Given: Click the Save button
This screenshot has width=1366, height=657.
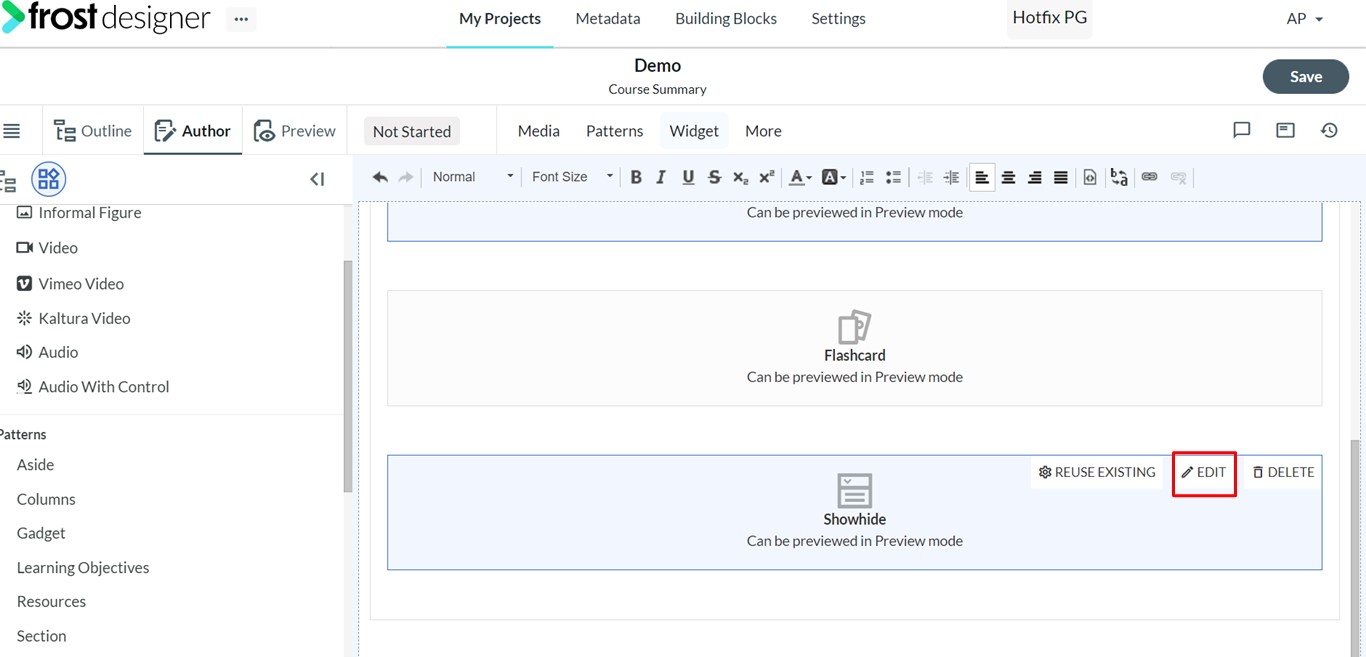Looking at the screenshot, I should [1306, 77].
